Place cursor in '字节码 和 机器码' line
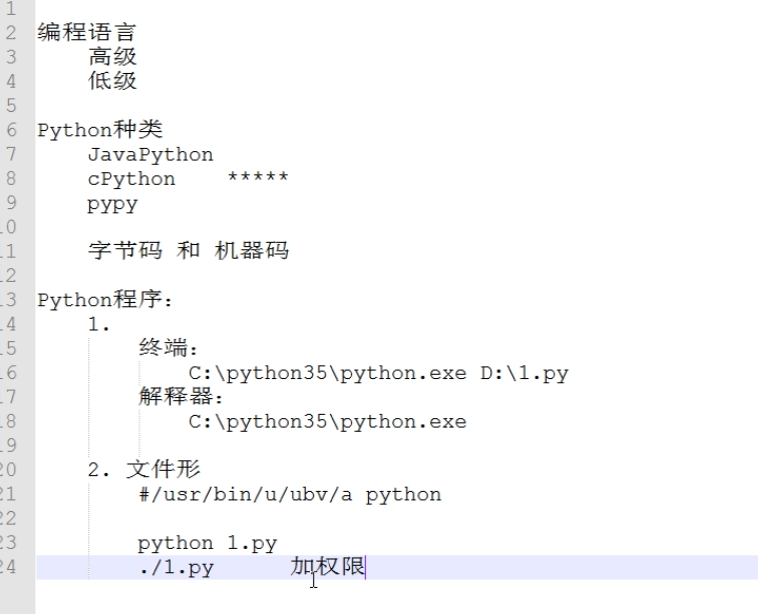Viewport: 758px width, 614px height. coord(188,251)
